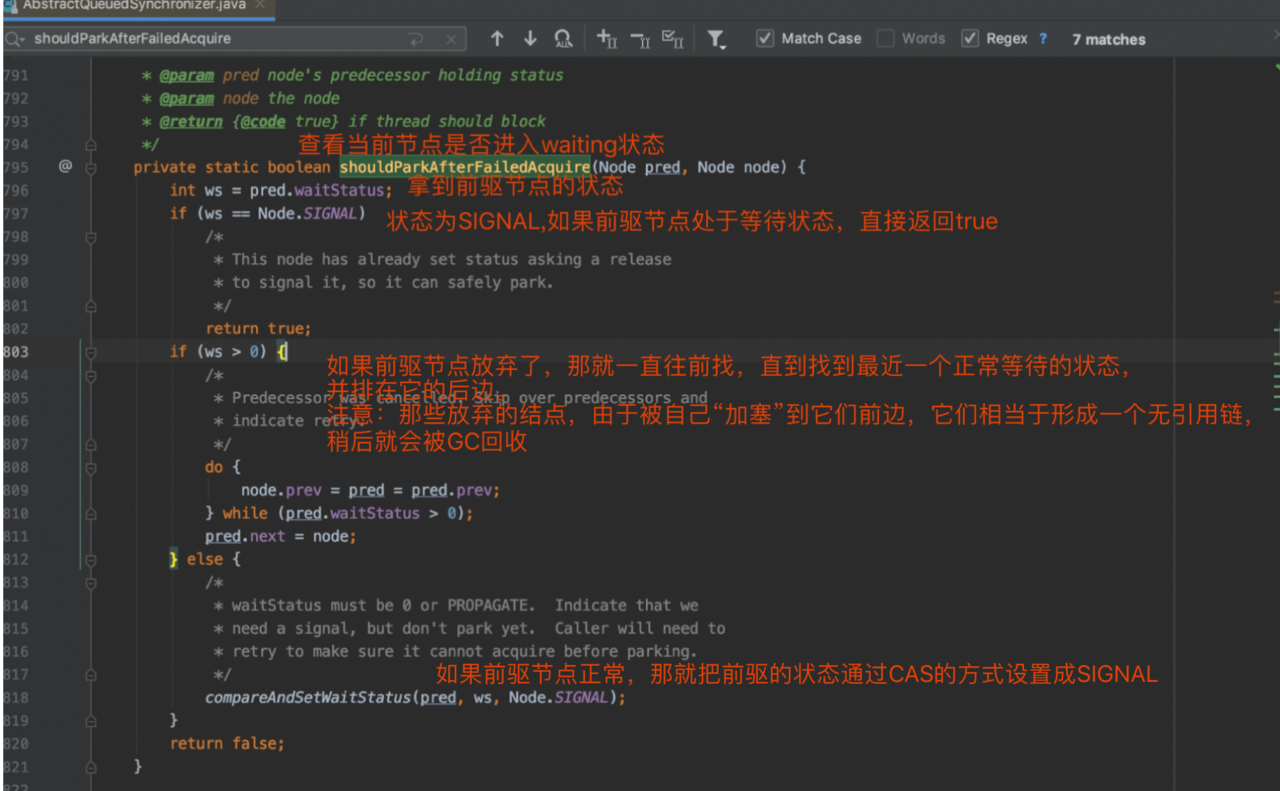Disable the Match Case checkbox

click(x=765, y=39)
